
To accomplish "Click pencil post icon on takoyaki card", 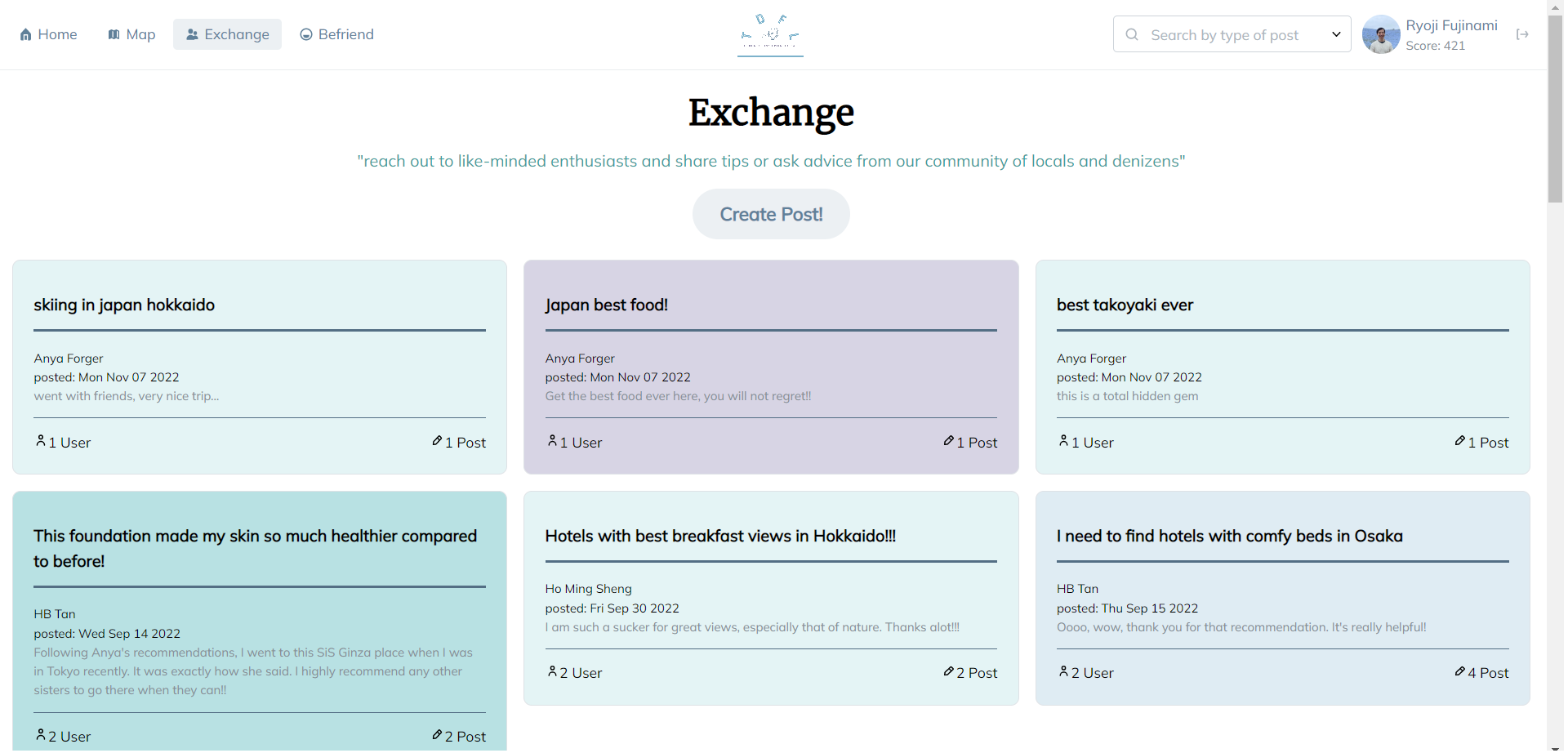I will coord(1459,441).
